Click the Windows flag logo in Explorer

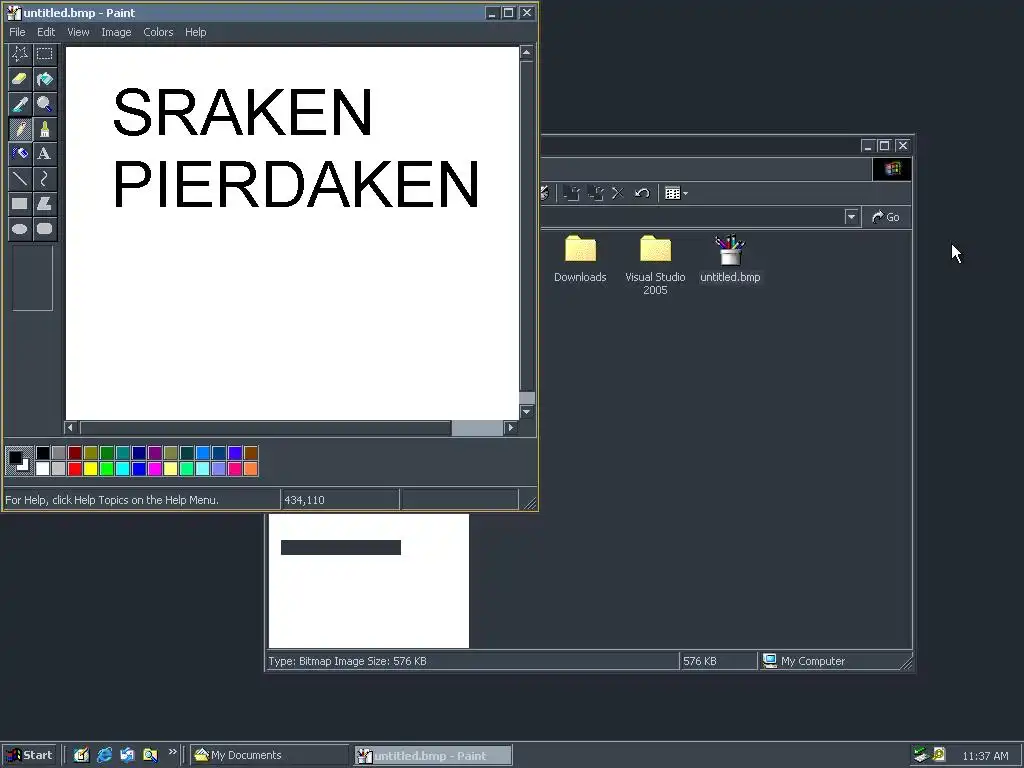point(891,169)
